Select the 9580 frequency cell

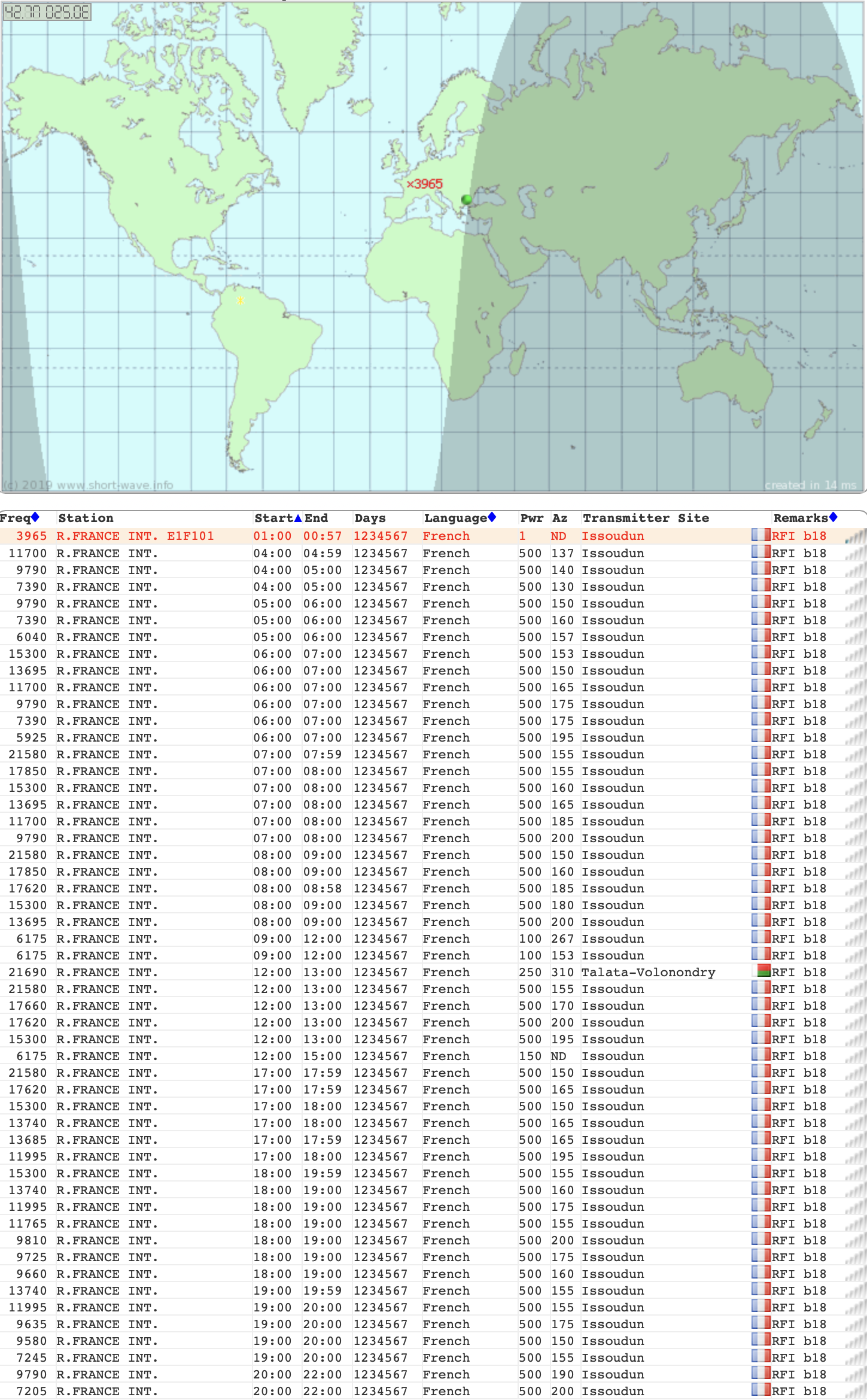point(31,1341)
